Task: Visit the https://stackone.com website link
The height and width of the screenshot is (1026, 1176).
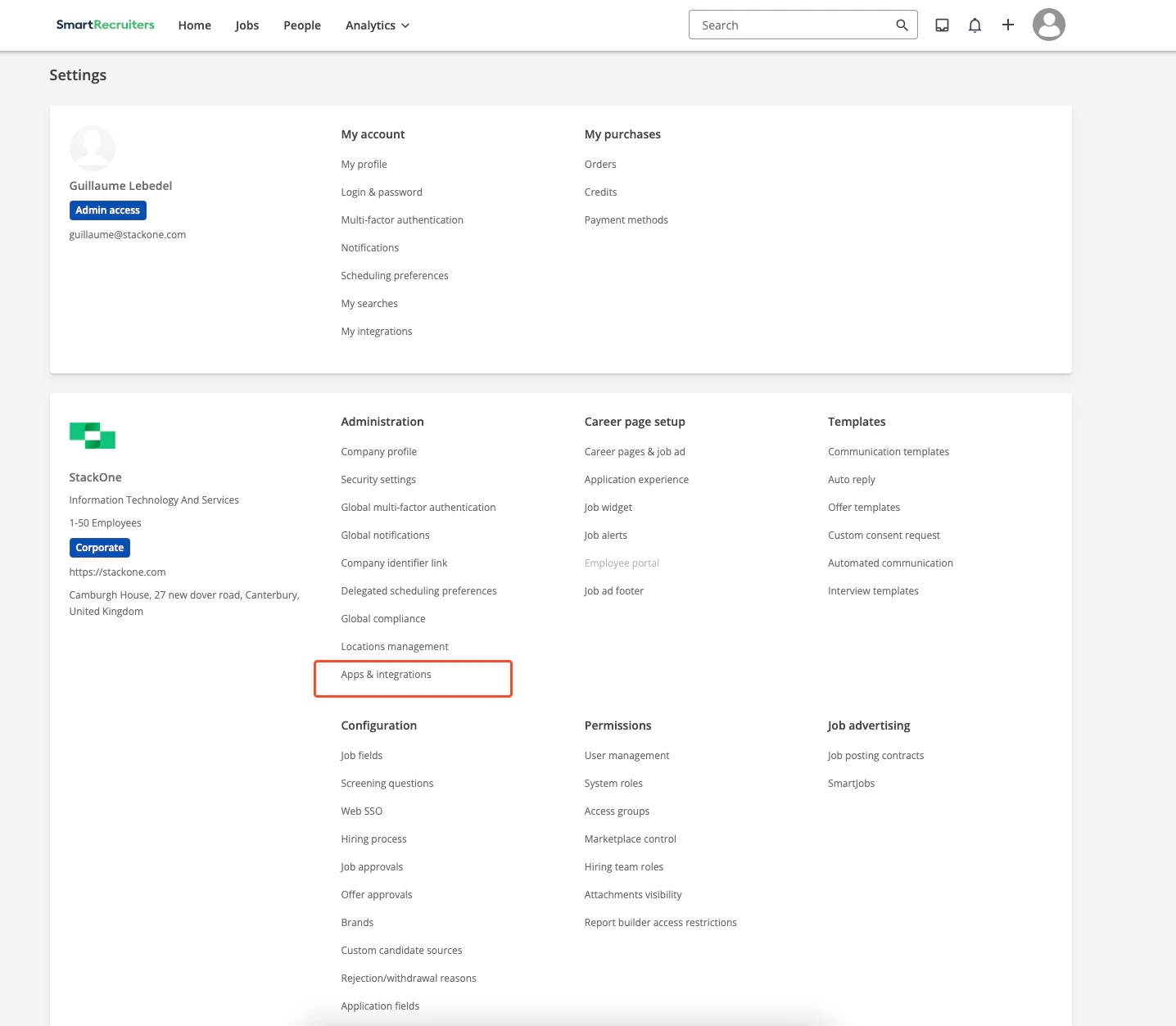Action: coord(117,572)
